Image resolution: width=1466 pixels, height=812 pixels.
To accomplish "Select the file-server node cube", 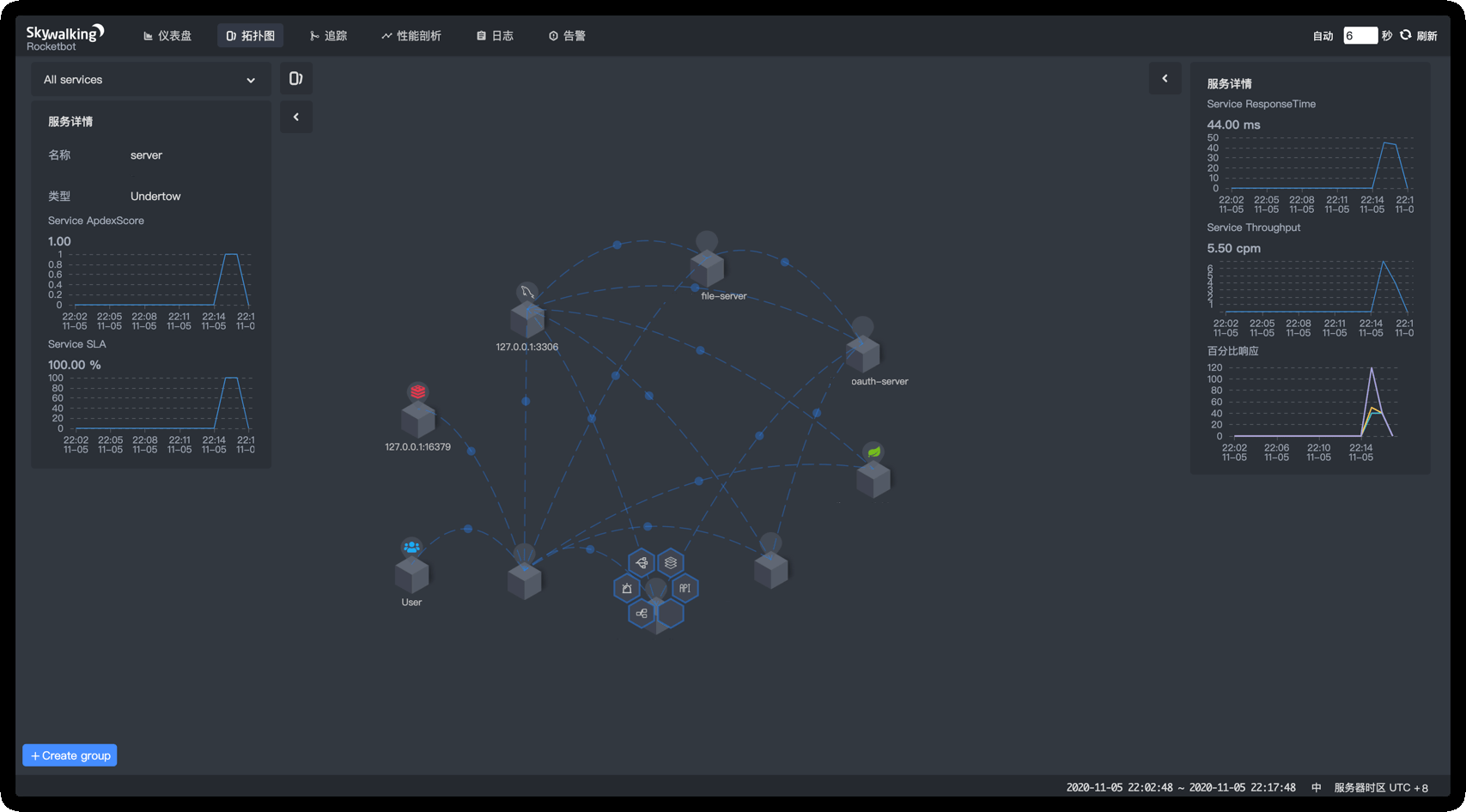I will tap(707, 270).
